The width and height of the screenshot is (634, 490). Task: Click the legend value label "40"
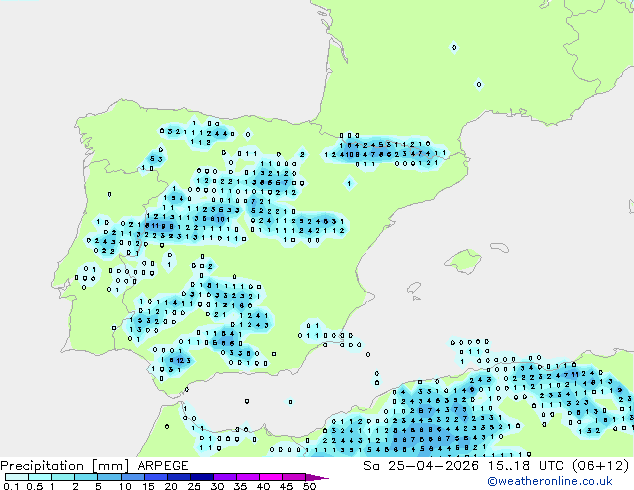(x=263, y=486)
